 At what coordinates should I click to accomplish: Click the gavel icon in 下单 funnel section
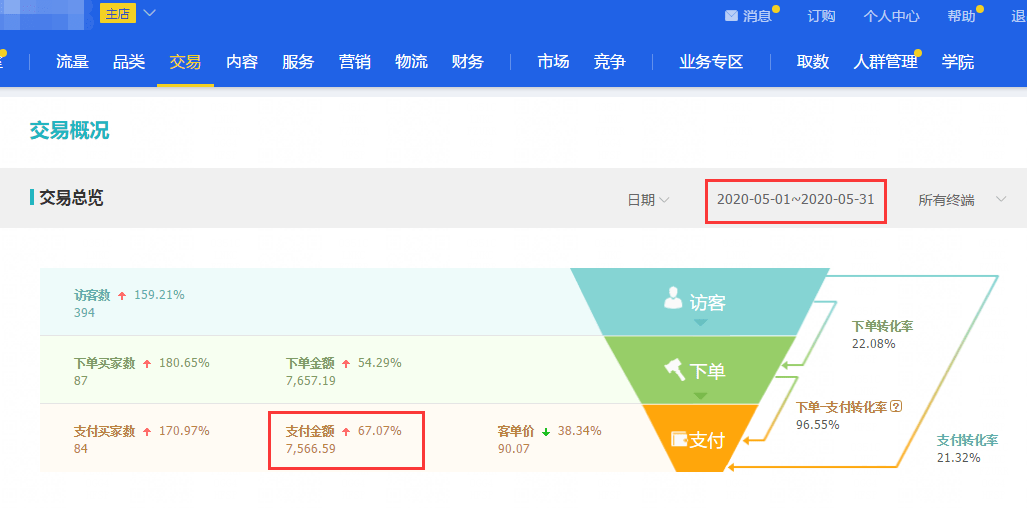(x=675, y=371)
